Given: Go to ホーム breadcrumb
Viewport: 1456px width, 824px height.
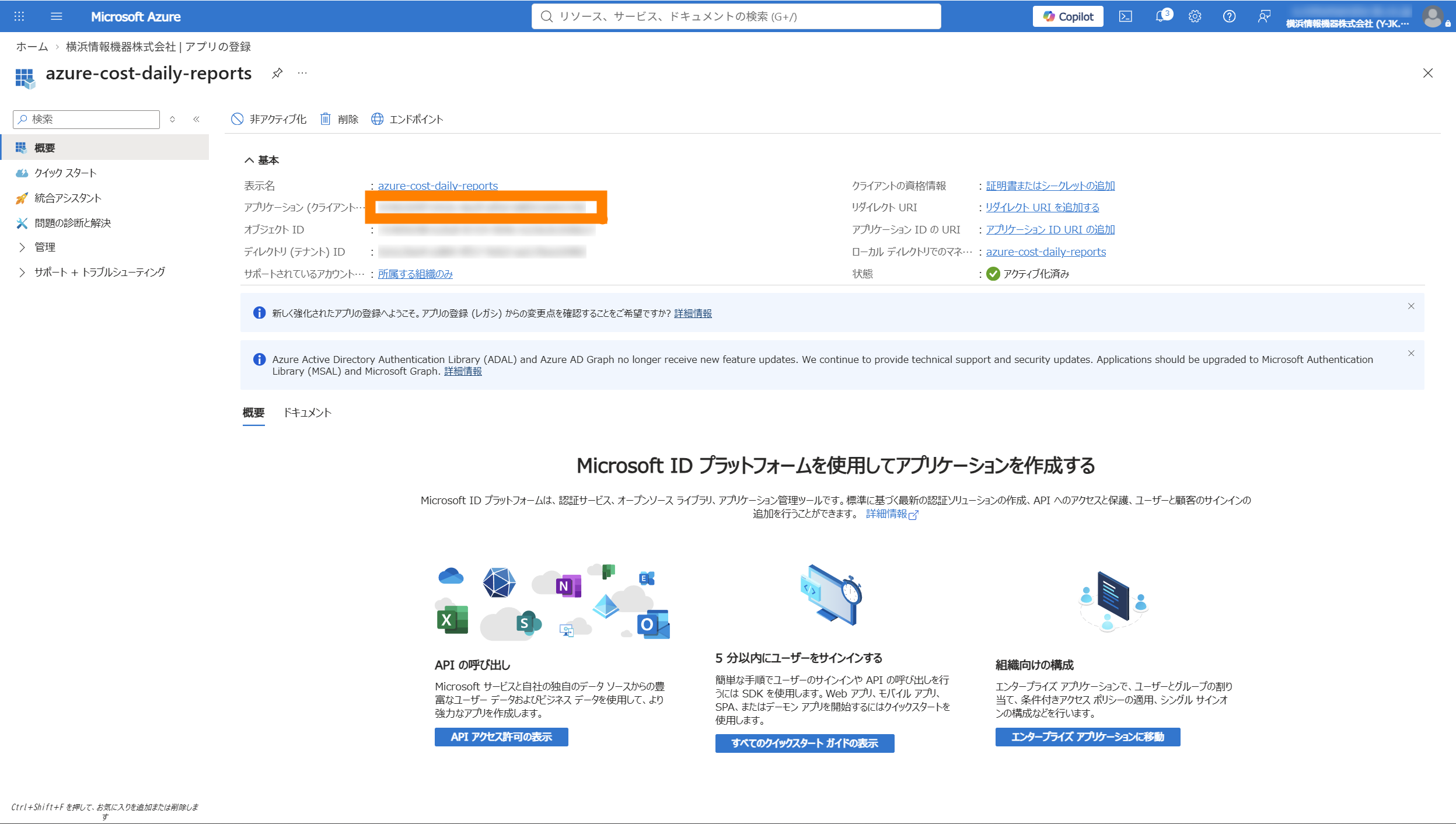Looking at the screenshot, I should pyautogui.click(x=32, y=47).
